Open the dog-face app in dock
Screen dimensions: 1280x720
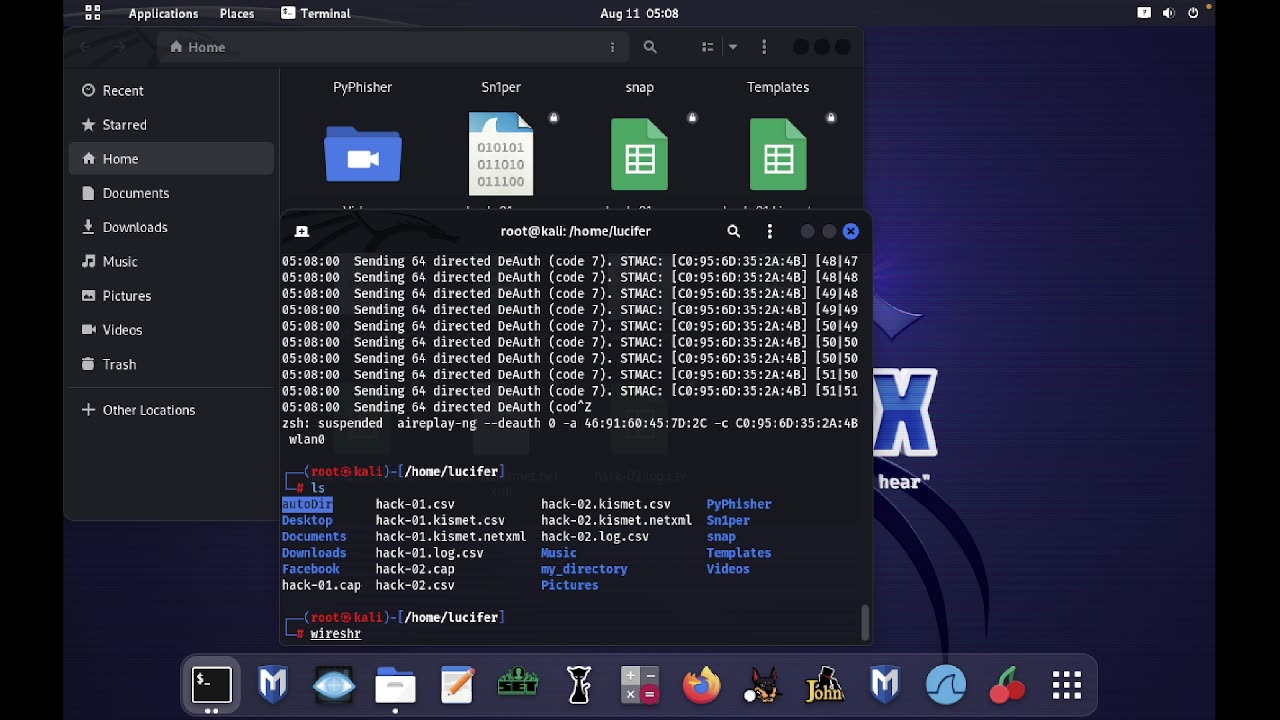pyautogui.click(x=762, y=685)
